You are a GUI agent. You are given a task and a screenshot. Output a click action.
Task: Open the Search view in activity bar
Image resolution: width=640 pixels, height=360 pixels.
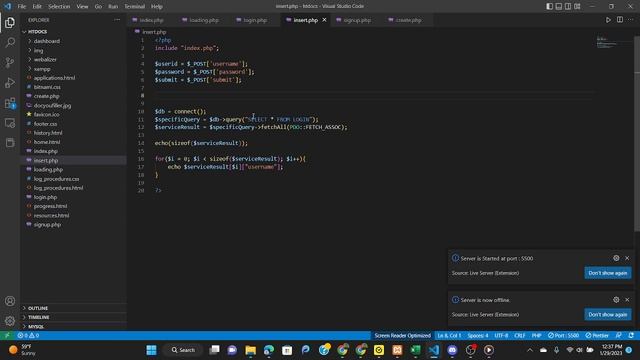point(10,42)
